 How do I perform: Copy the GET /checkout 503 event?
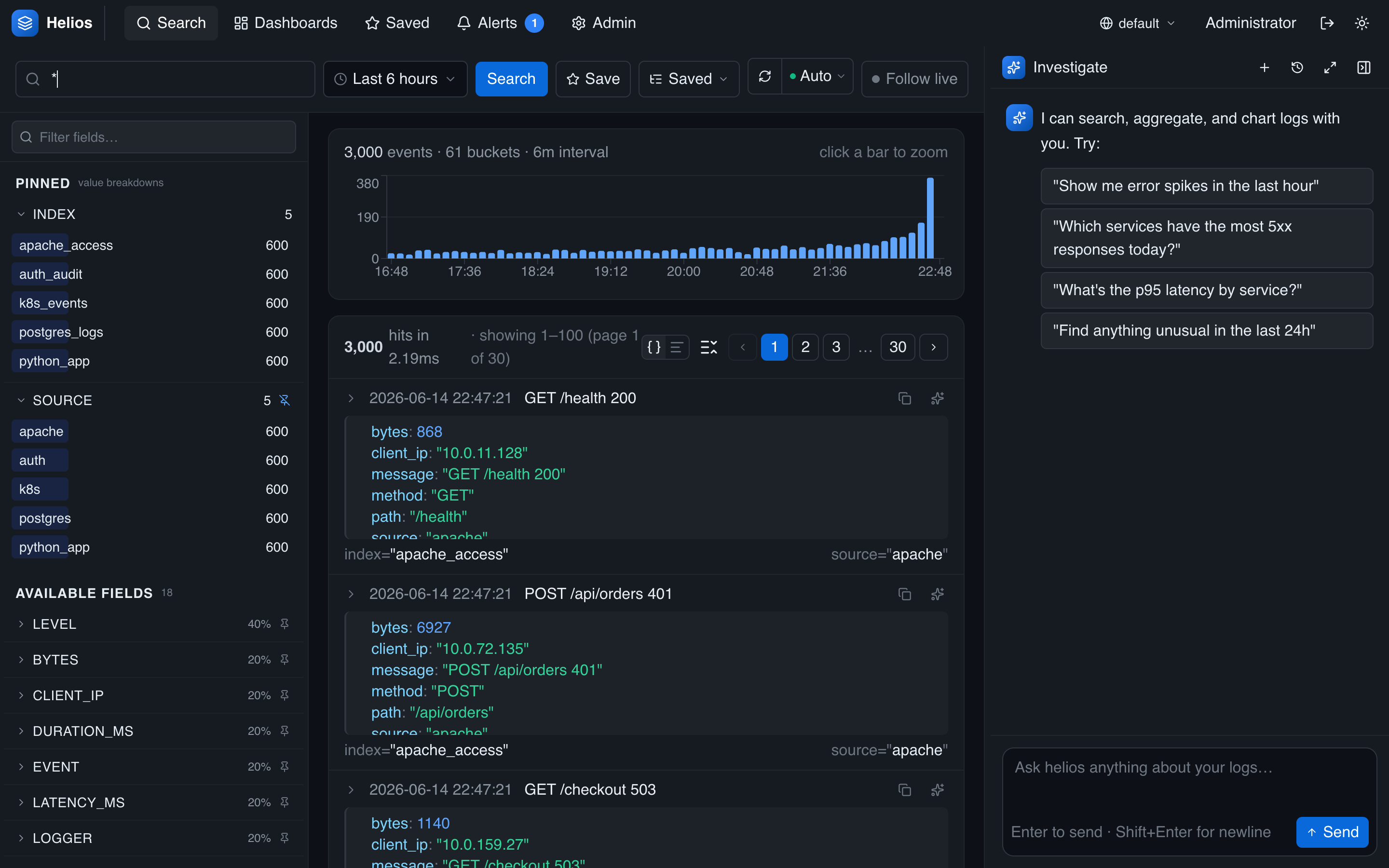pos(905,790)
